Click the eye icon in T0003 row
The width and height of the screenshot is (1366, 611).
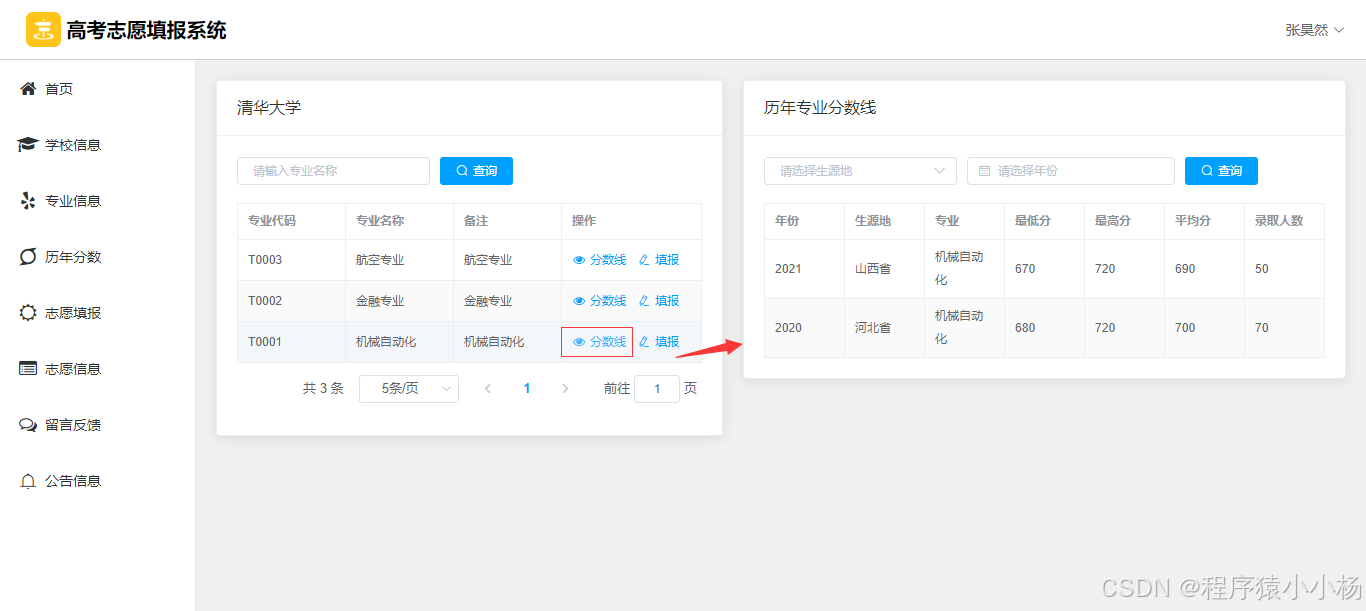pyautogui.click(x=579, y=260)
